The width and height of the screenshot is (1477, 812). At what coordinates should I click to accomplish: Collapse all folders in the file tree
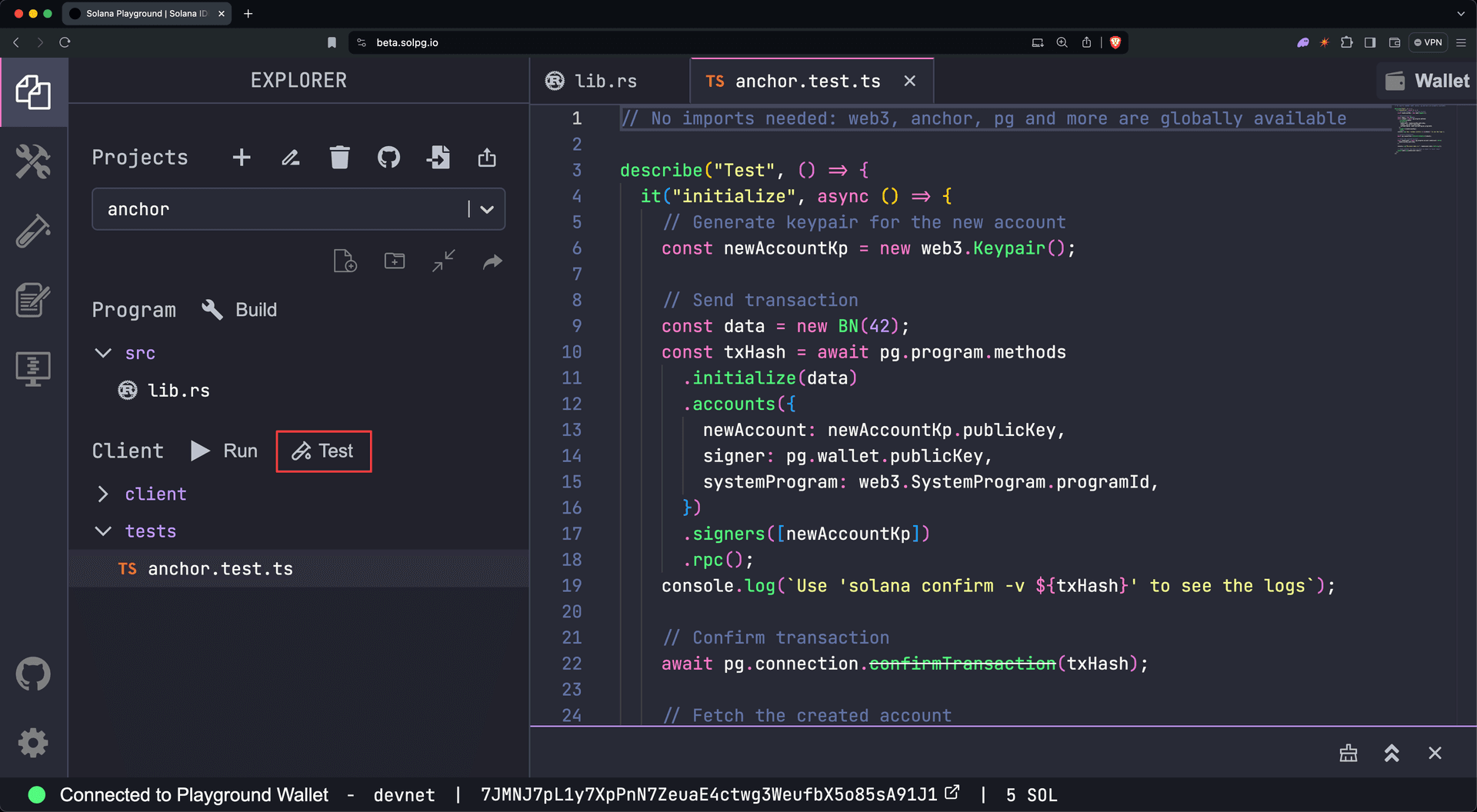click(x=443, y=261)
